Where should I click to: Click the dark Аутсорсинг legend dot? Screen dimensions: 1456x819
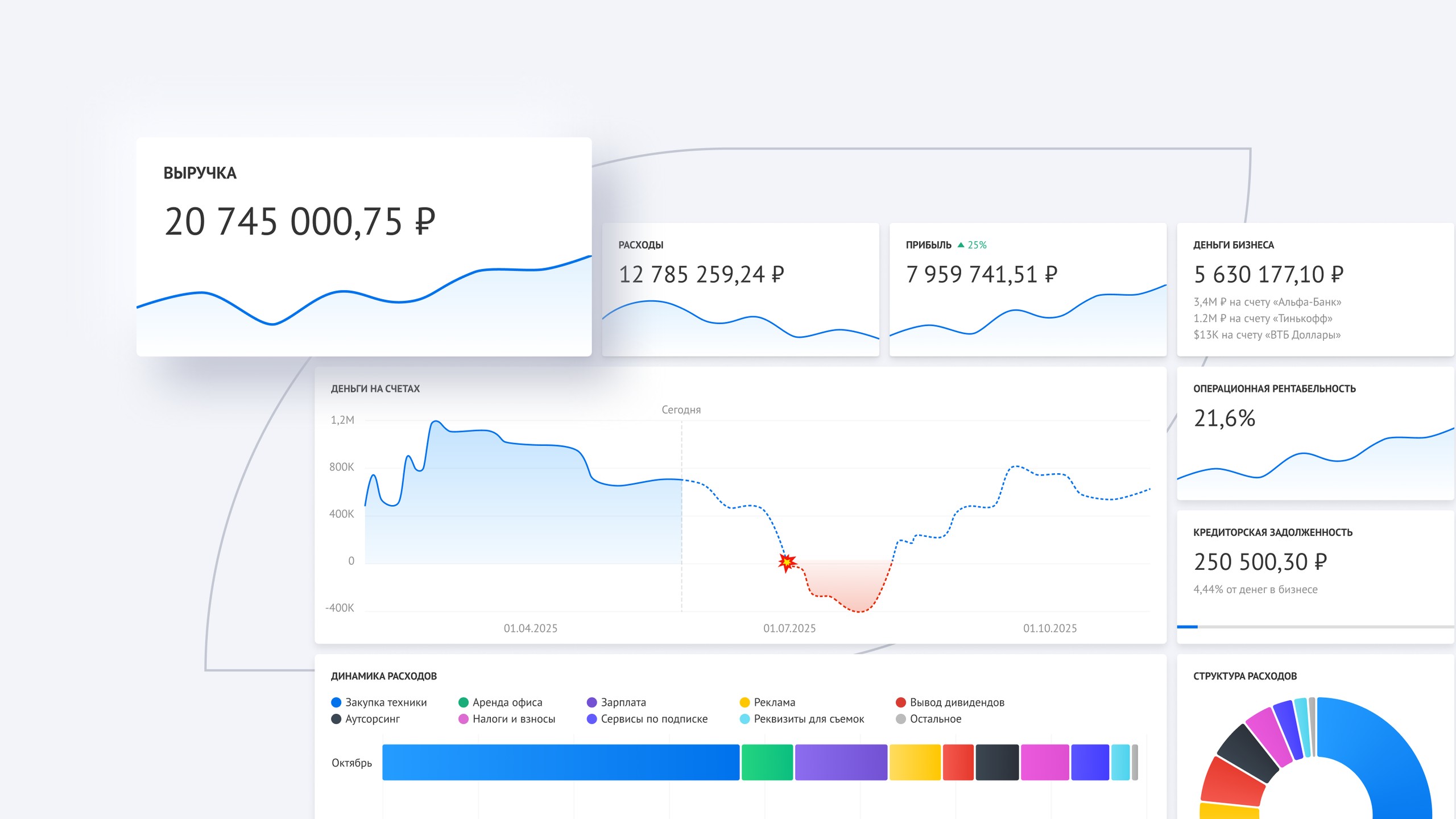[x=336, y=719]
